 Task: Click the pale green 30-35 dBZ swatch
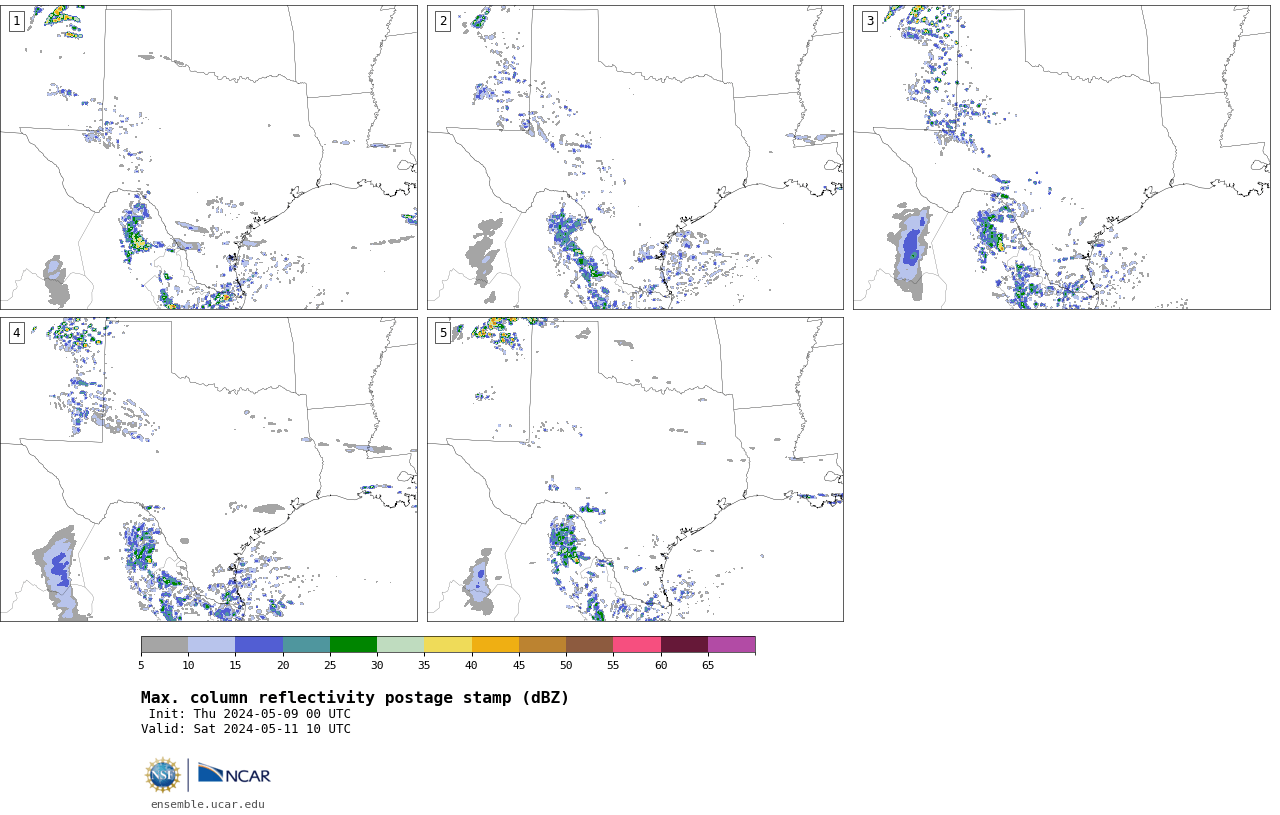401,644
